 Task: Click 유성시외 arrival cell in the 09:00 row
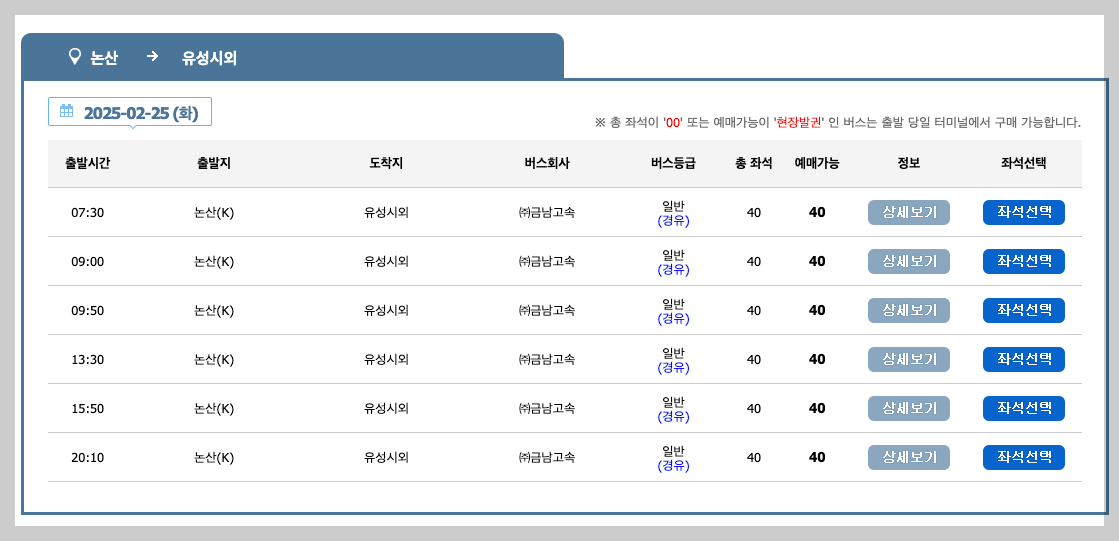click(x=386, y=262)
